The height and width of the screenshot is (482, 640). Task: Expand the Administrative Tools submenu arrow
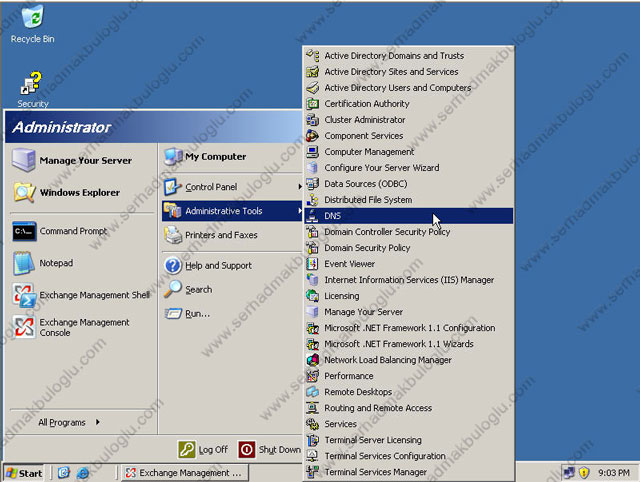300,211
